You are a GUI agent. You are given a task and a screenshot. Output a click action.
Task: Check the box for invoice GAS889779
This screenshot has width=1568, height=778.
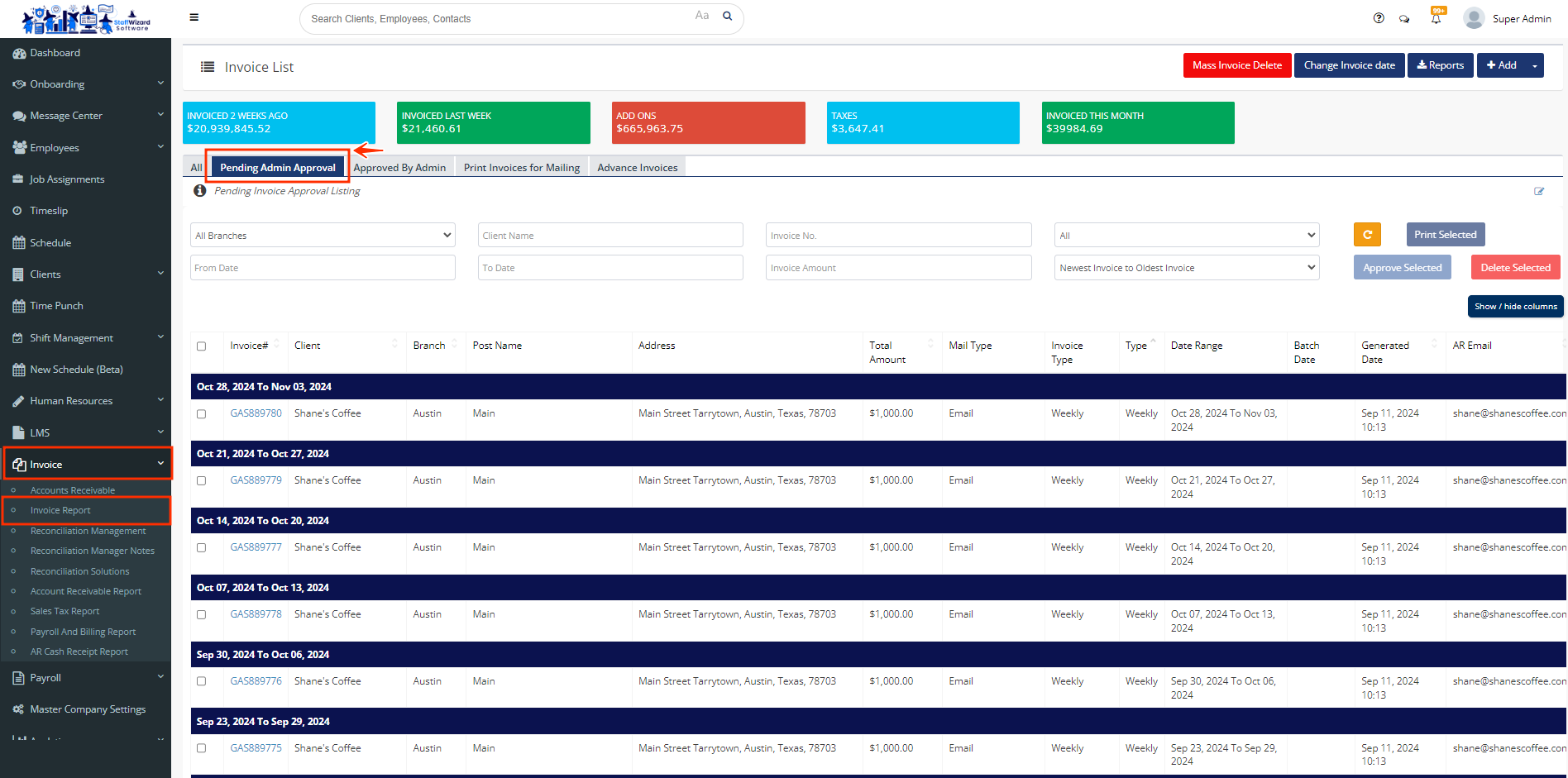click(x=202, y=481)
